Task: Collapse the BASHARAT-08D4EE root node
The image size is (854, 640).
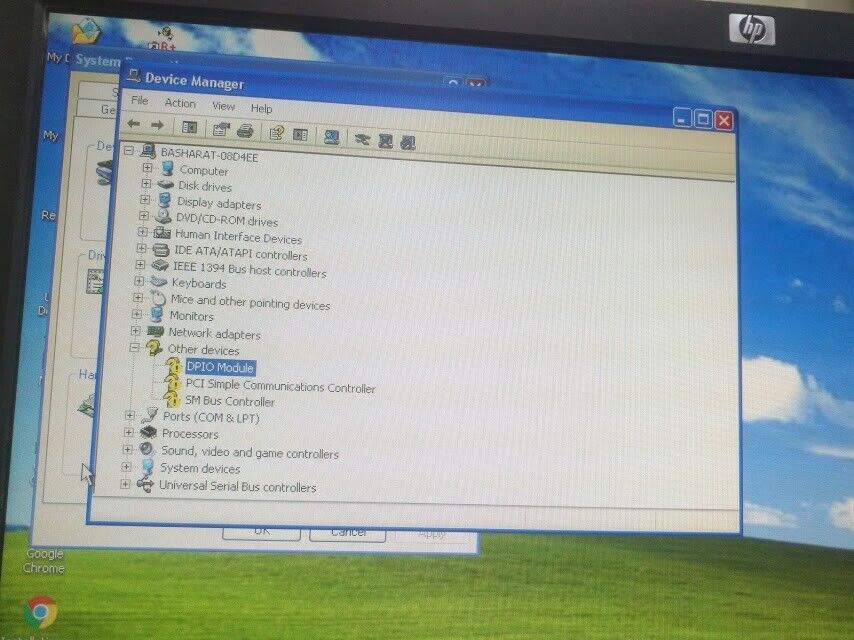Action: click(129, 150)
